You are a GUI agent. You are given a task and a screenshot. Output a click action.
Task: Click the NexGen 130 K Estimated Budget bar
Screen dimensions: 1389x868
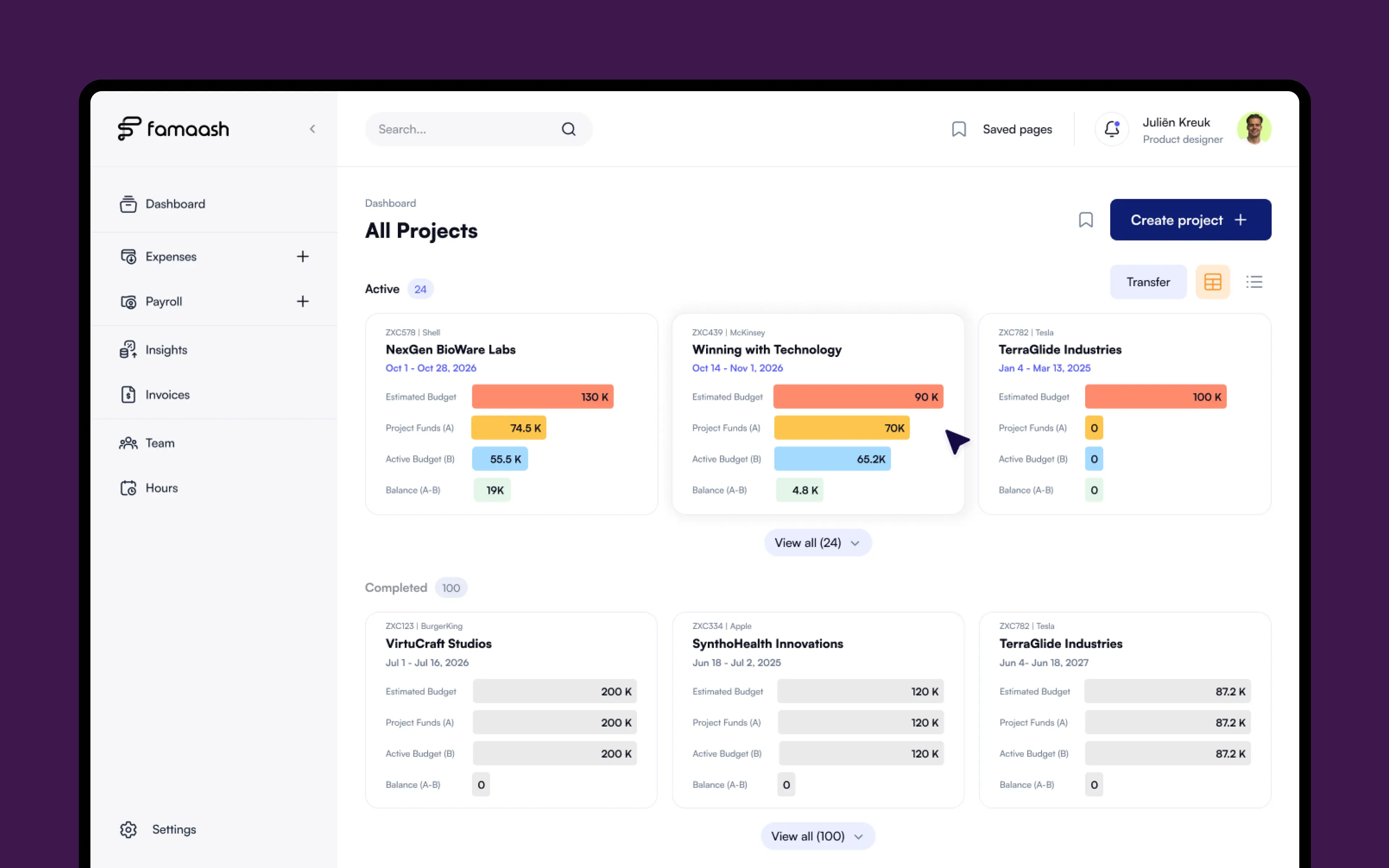click(543, 397)
